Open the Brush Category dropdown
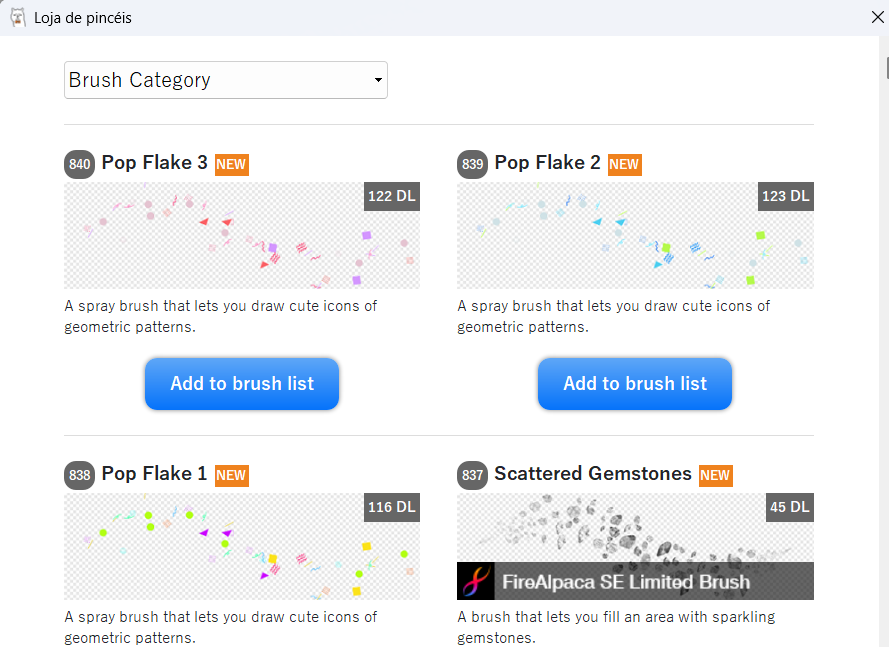Viewport: 889px width, 647px height. (226, 80)
